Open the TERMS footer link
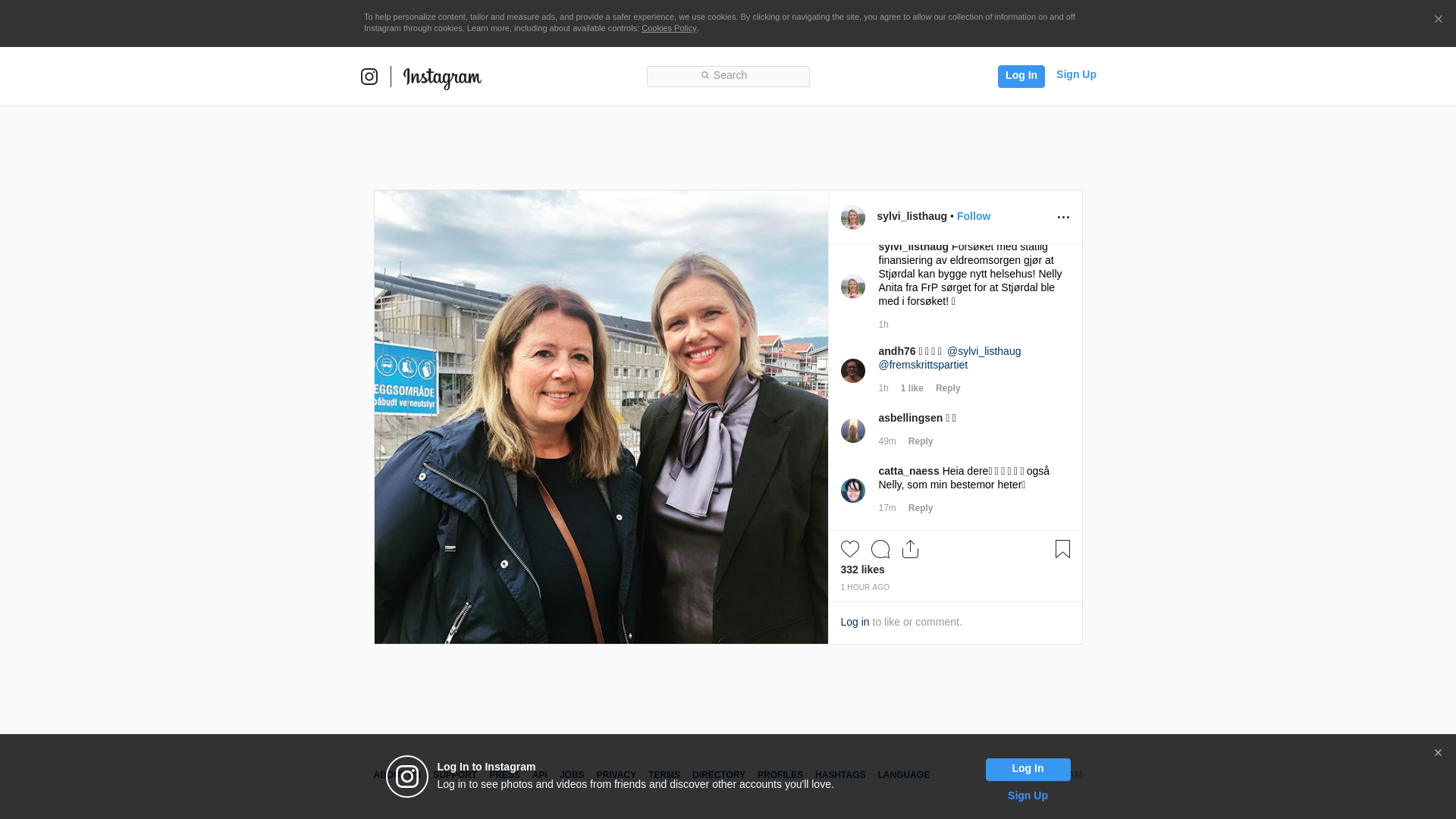This screenshot has height=819, width=1456. click(664, 775)
